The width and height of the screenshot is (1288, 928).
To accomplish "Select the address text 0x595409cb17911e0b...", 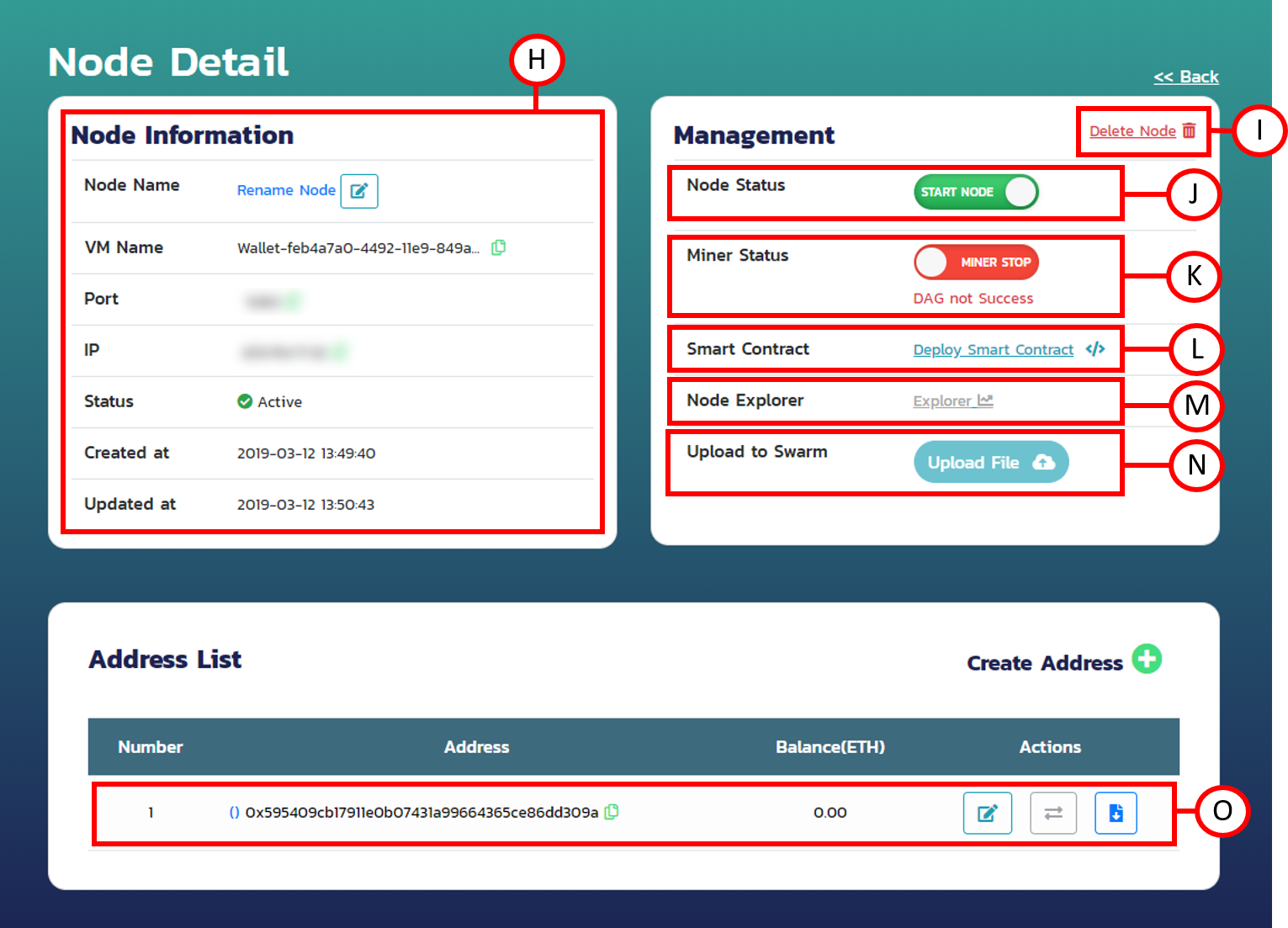I will 421,813.
